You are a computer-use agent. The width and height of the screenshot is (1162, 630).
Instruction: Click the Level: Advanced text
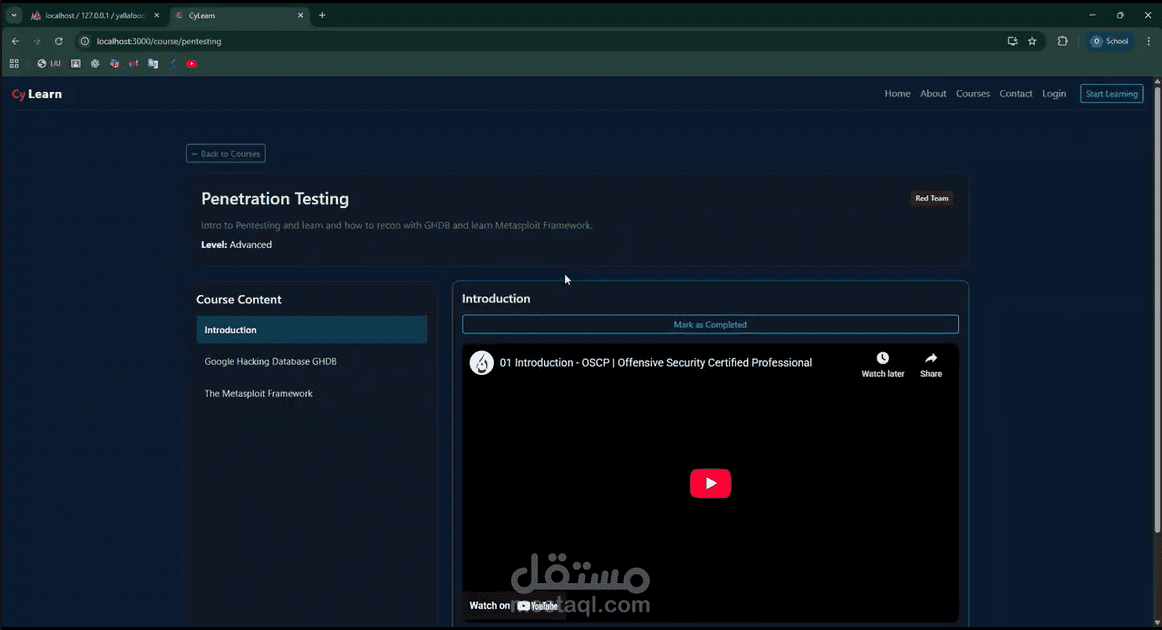236,245
